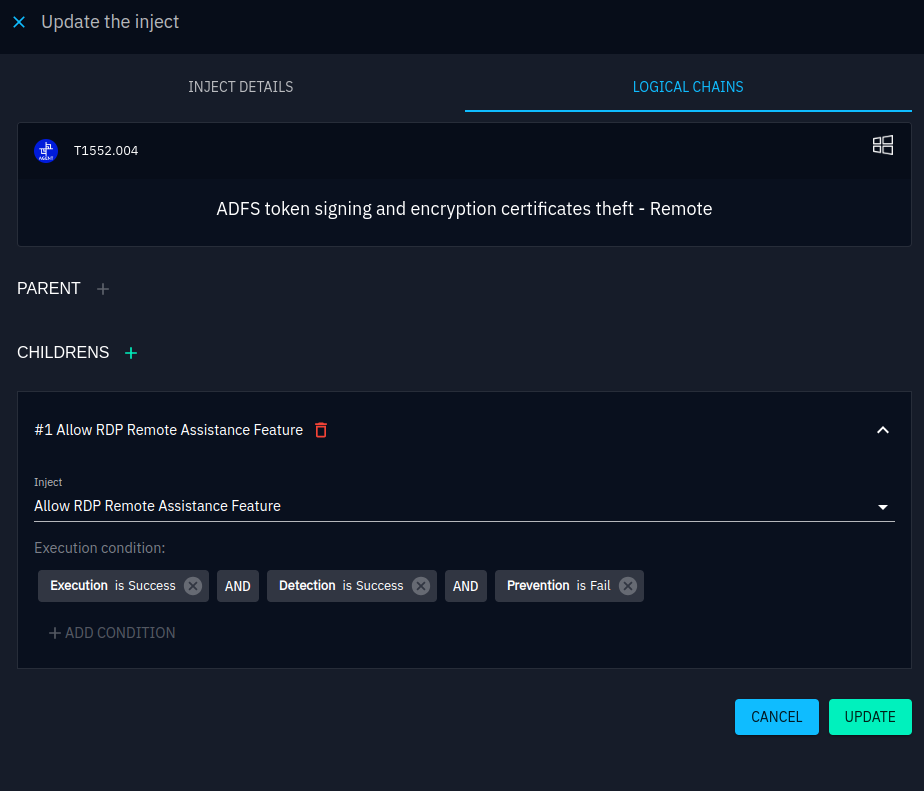Select the Logical Chains tab
The height and width of the screenshot is (791, 924).
pyautogui.click(x=688, y=87)
